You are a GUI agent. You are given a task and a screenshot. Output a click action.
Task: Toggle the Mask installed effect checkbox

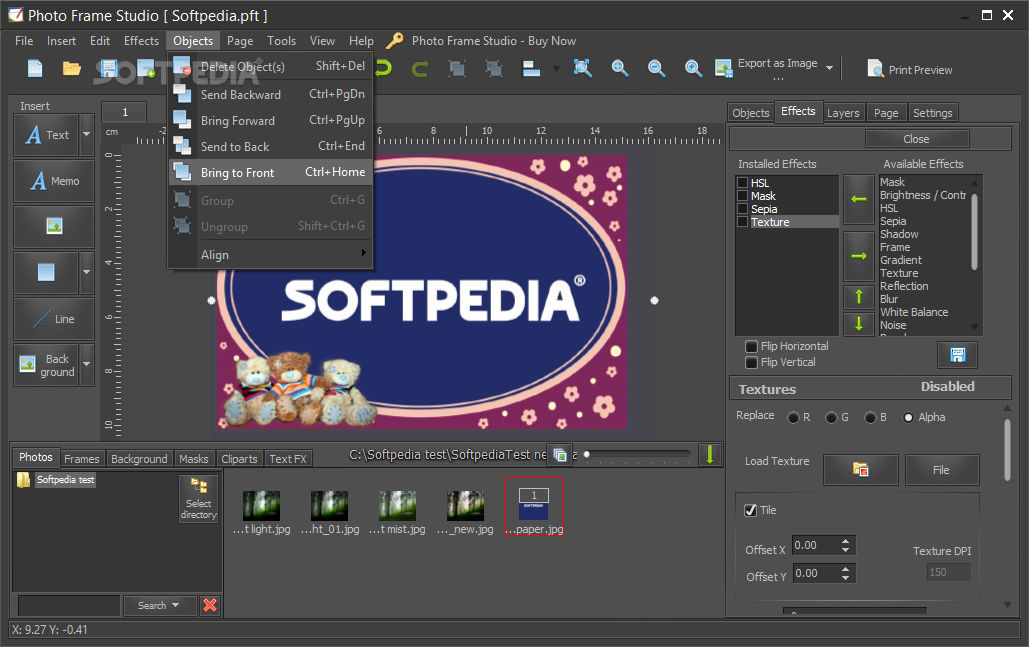743,196
